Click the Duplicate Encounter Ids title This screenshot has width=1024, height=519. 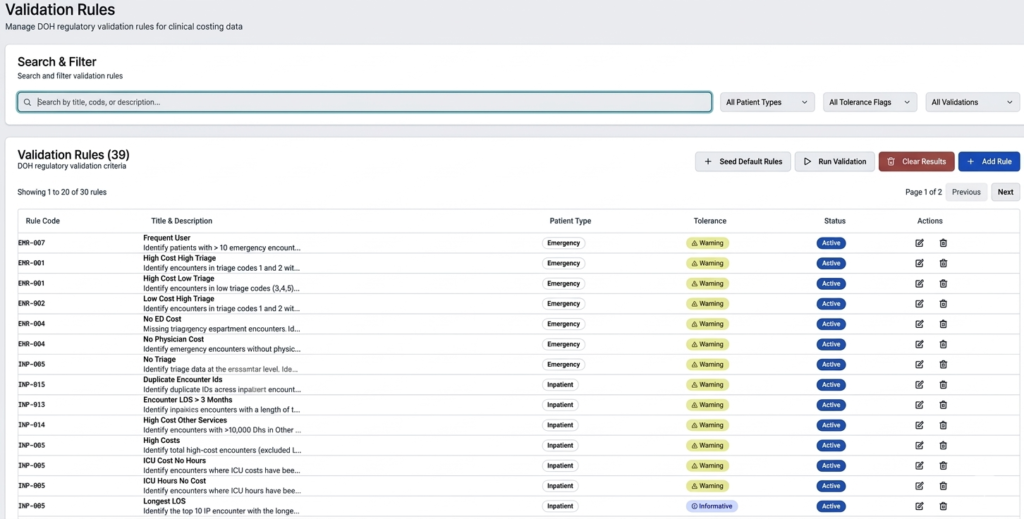[x=183, y=379]
